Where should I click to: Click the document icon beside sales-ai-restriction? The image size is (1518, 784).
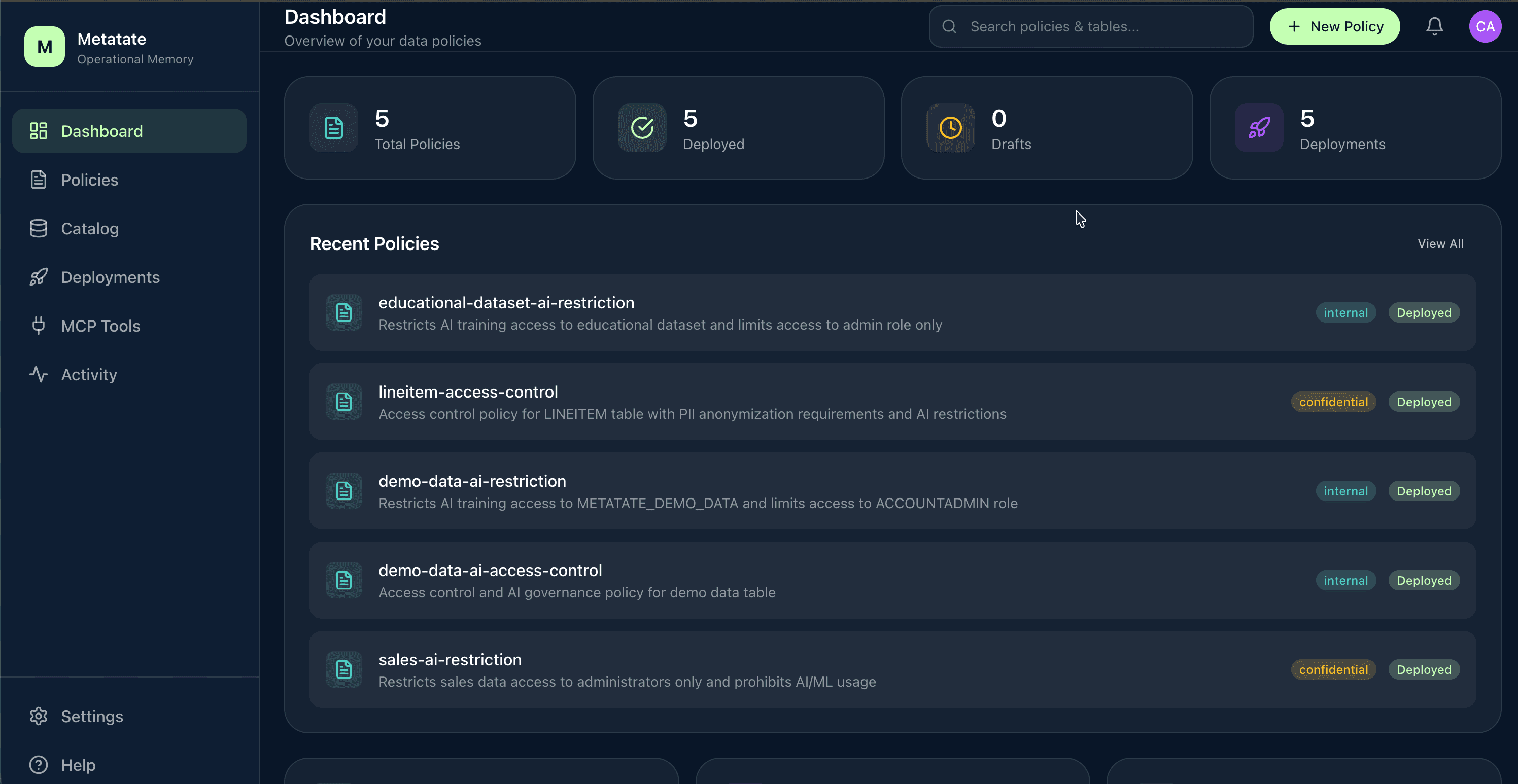click(x=344, y=668)
